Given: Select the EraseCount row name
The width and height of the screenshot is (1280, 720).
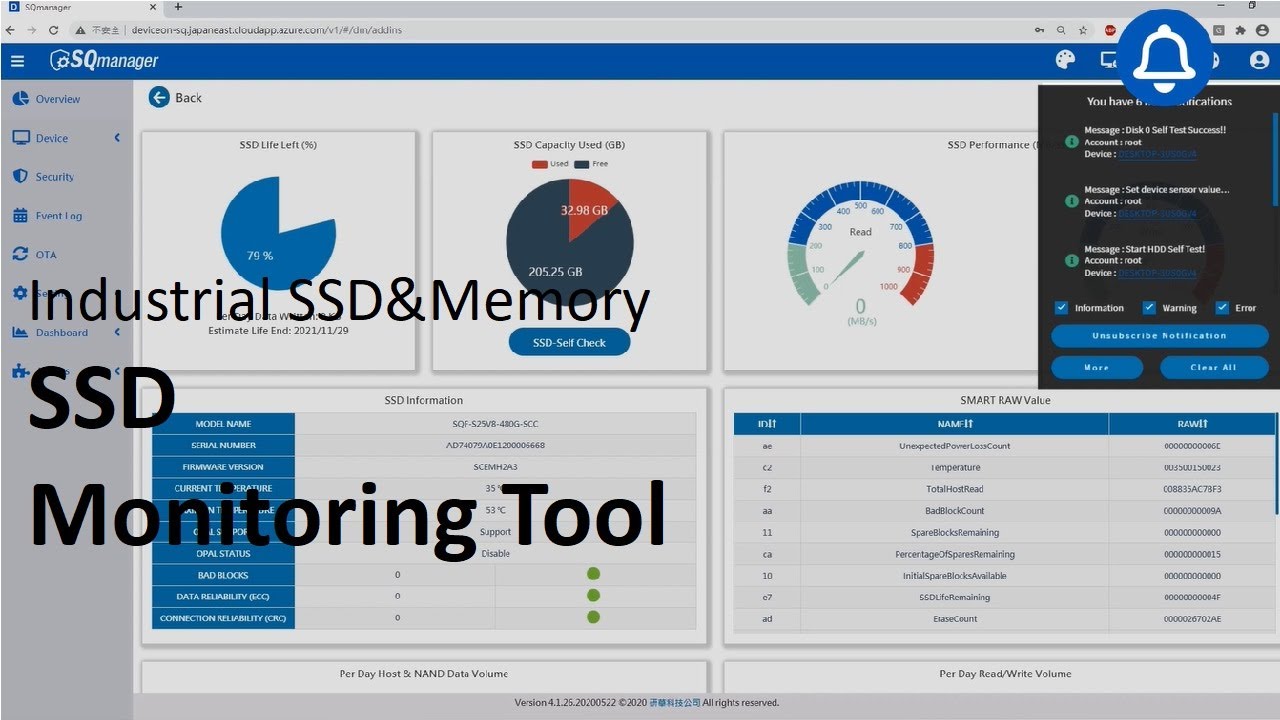Looking at the screenshot, I should 954,619.
